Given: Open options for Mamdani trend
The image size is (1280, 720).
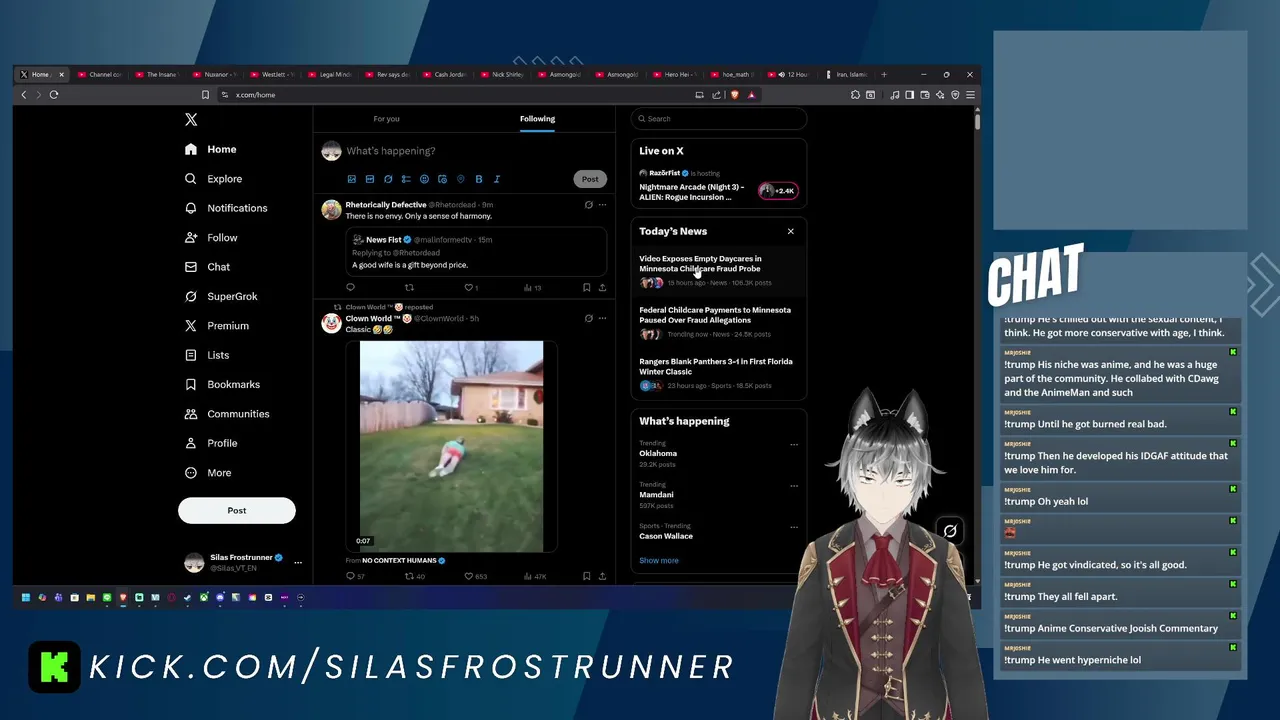Looking at the screenshot, I should (794, 486).
